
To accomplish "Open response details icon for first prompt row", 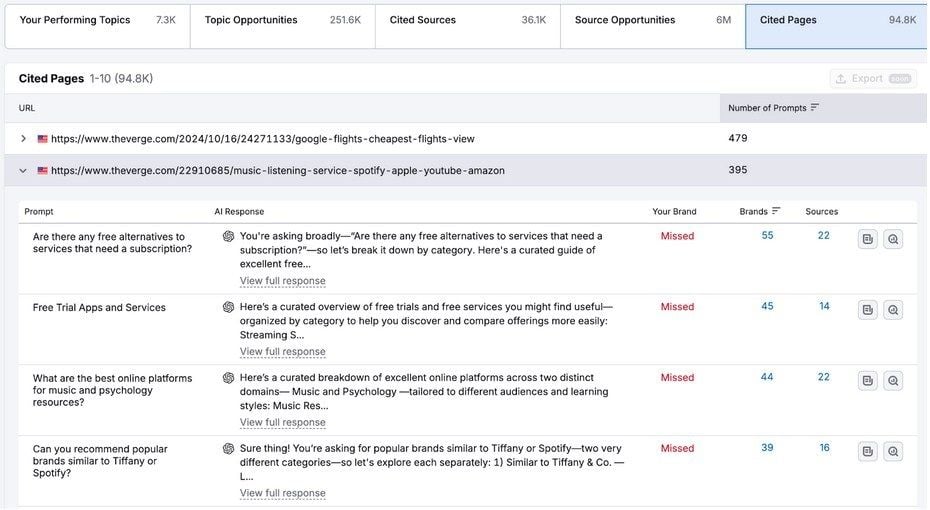I will pyautogui.click(x=867, y=239).
